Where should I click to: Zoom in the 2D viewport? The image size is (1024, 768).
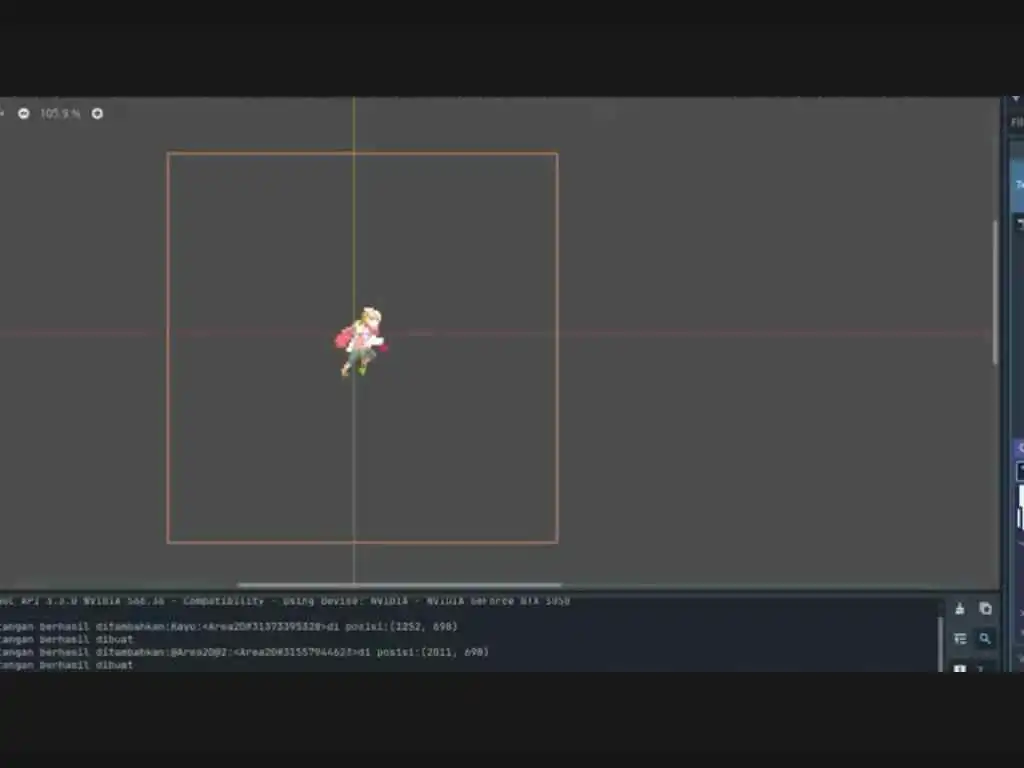(x=97, y=114)
